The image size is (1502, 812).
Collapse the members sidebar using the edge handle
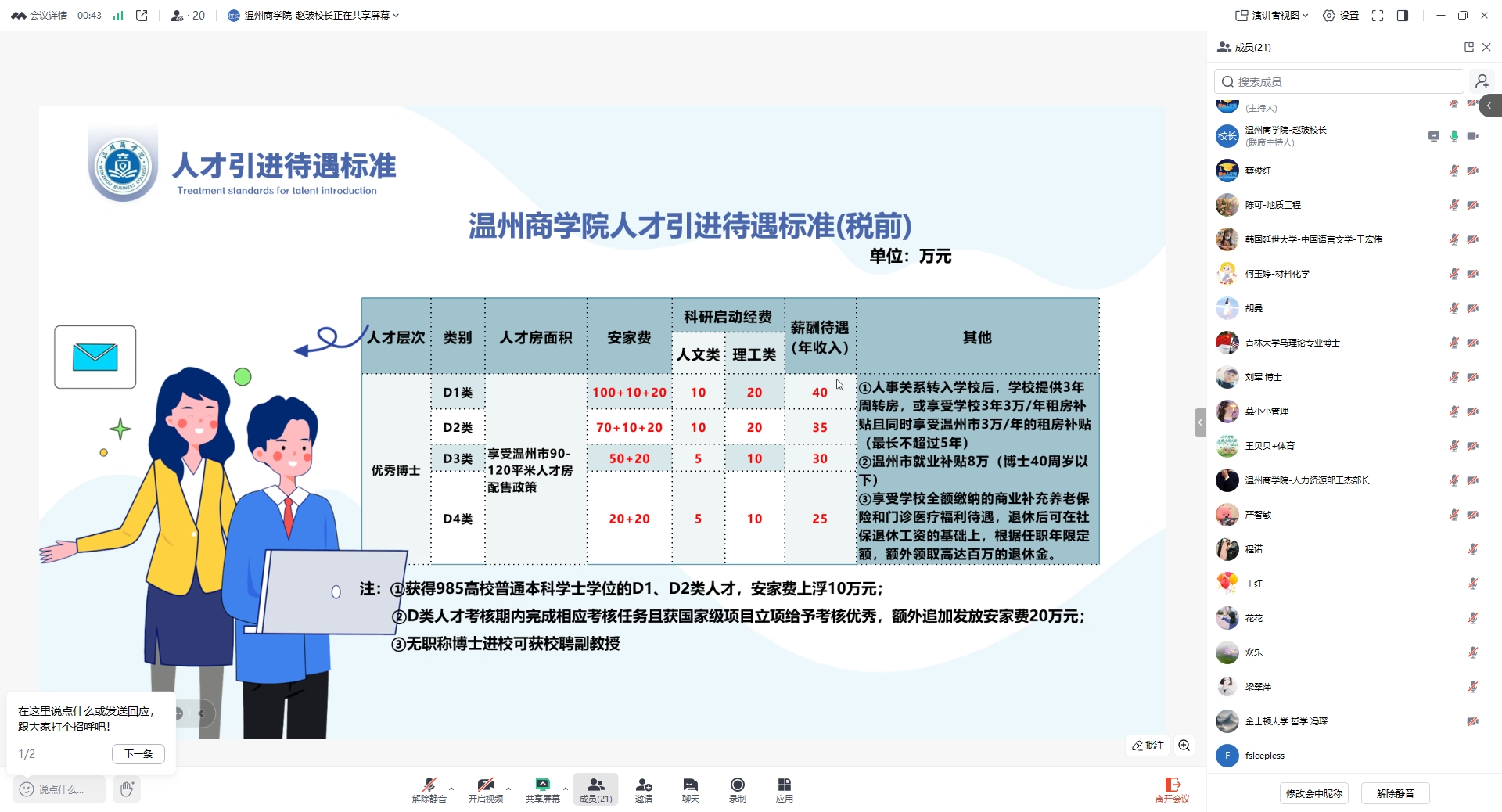point(1490,106)
